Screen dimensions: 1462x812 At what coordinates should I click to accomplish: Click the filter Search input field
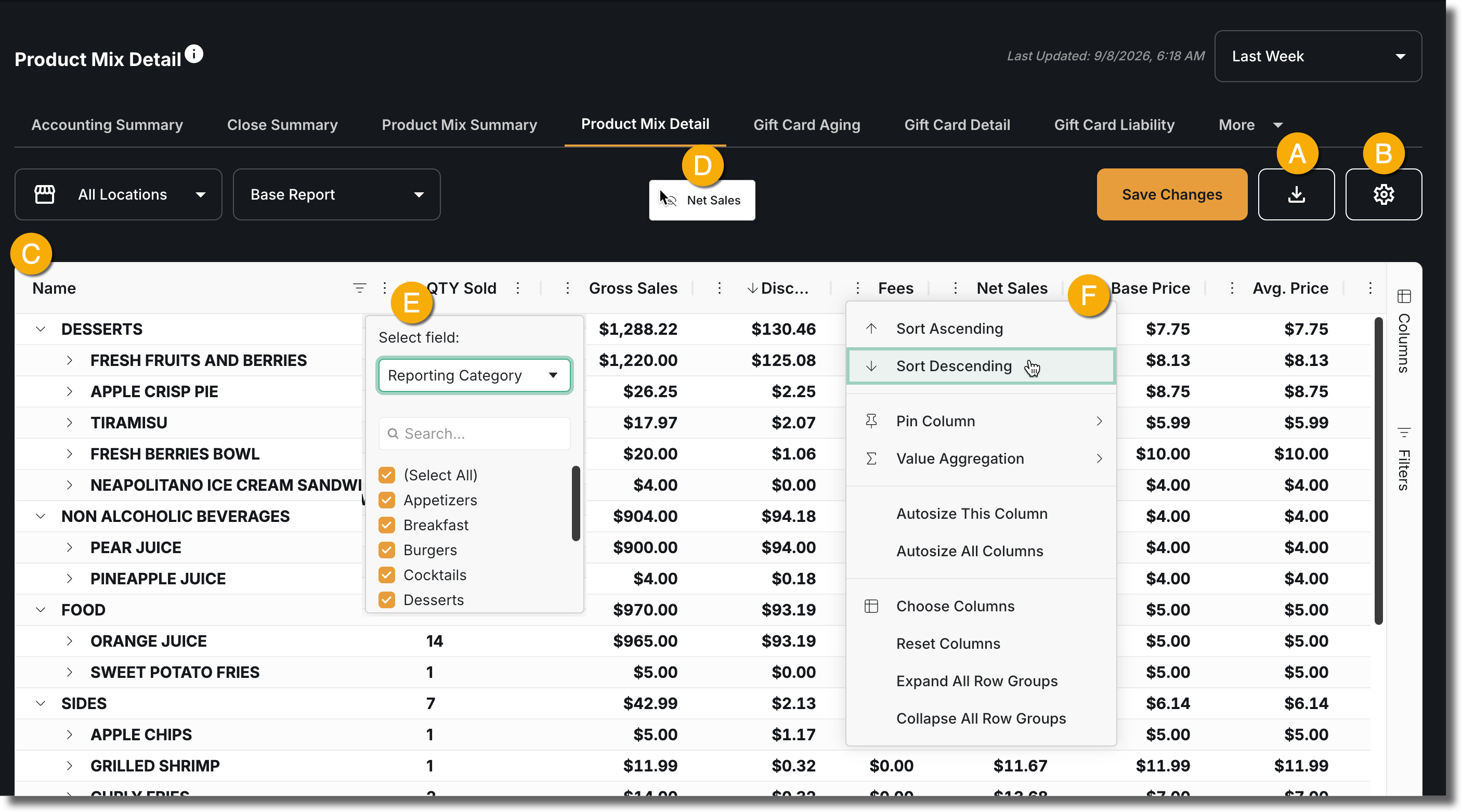coord(475,434)
